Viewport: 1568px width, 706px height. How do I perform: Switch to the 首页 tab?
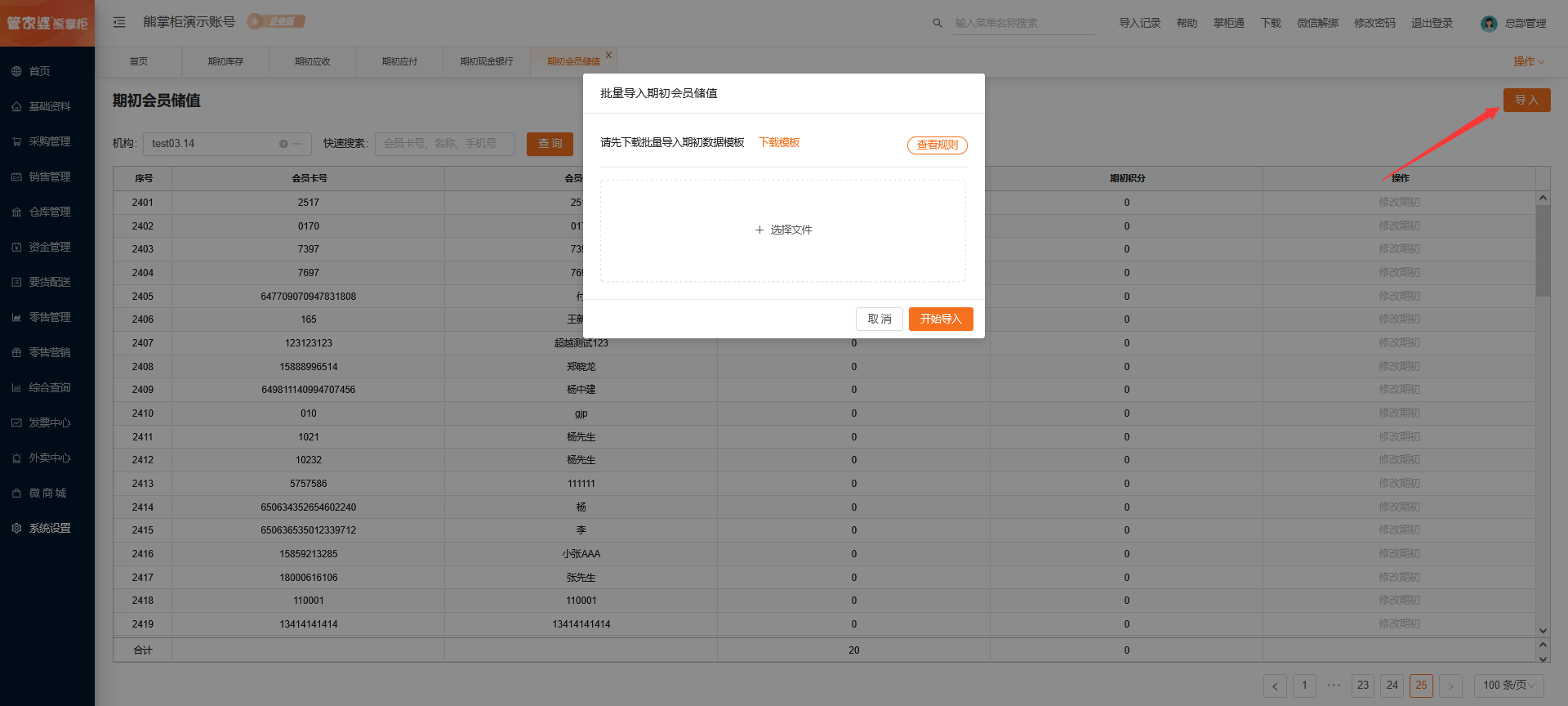(139, 61)
